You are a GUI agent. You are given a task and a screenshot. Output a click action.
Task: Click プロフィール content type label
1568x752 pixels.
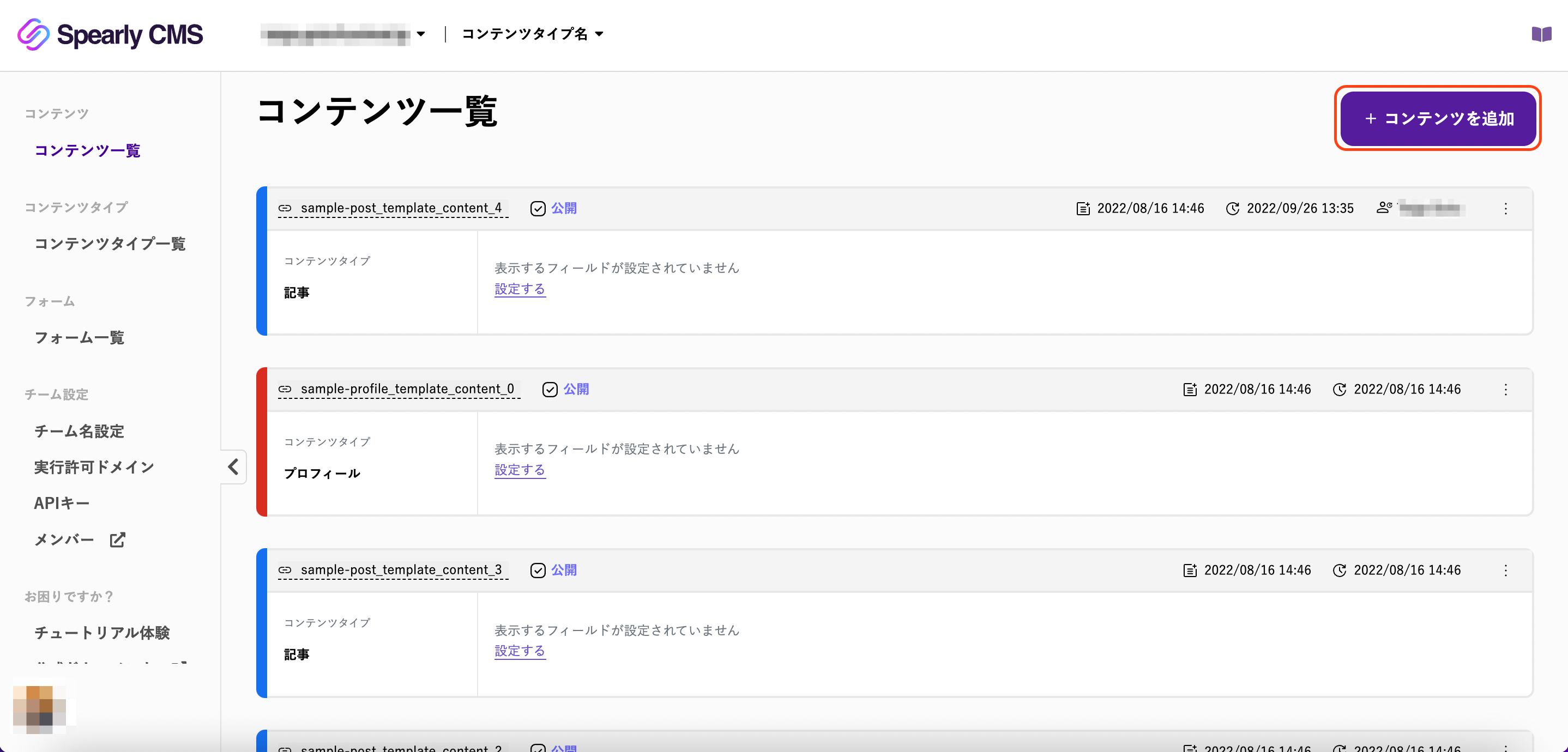322,474
